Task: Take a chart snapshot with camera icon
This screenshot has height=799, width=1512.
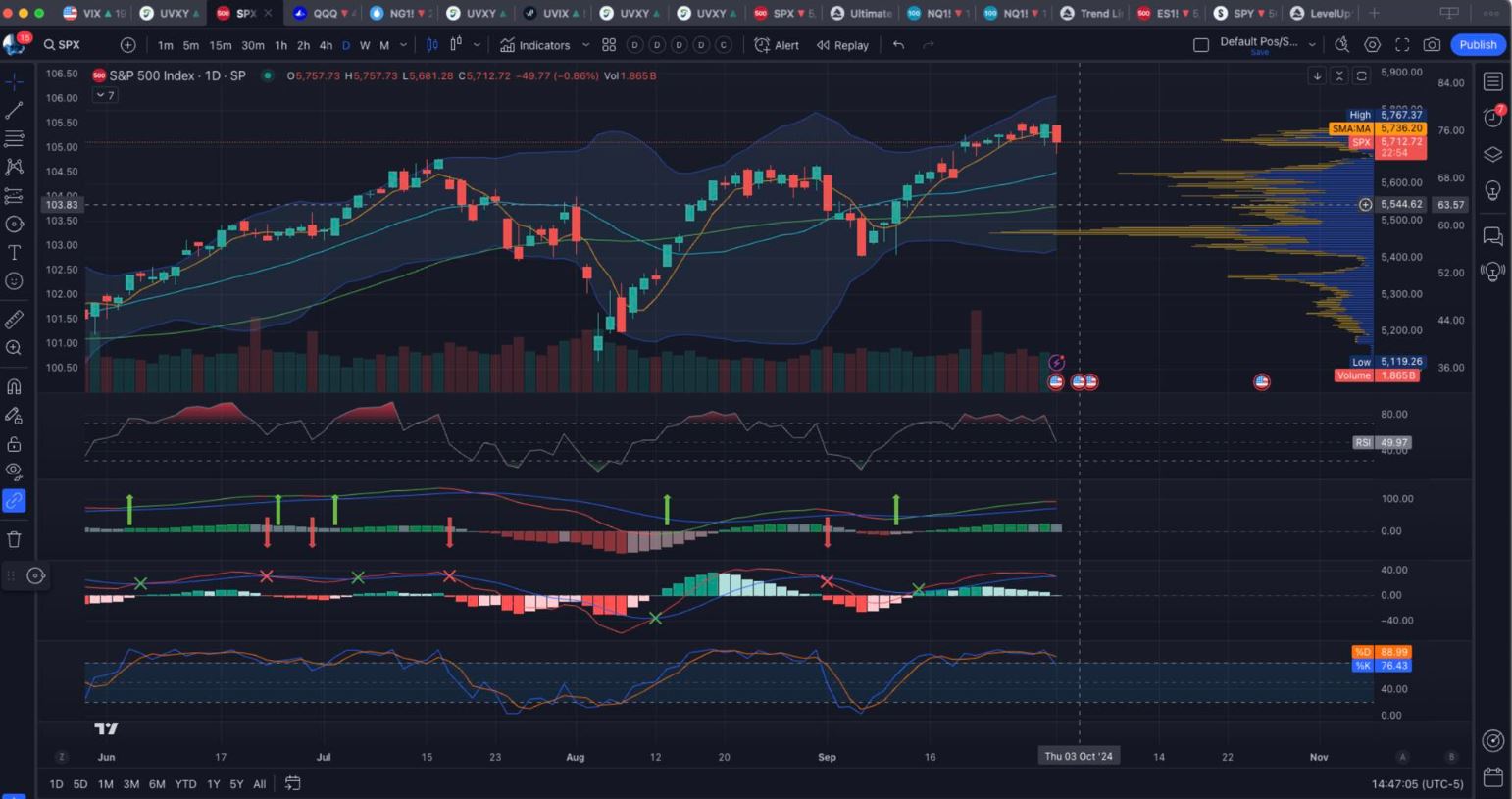Action: point(1432,45)
